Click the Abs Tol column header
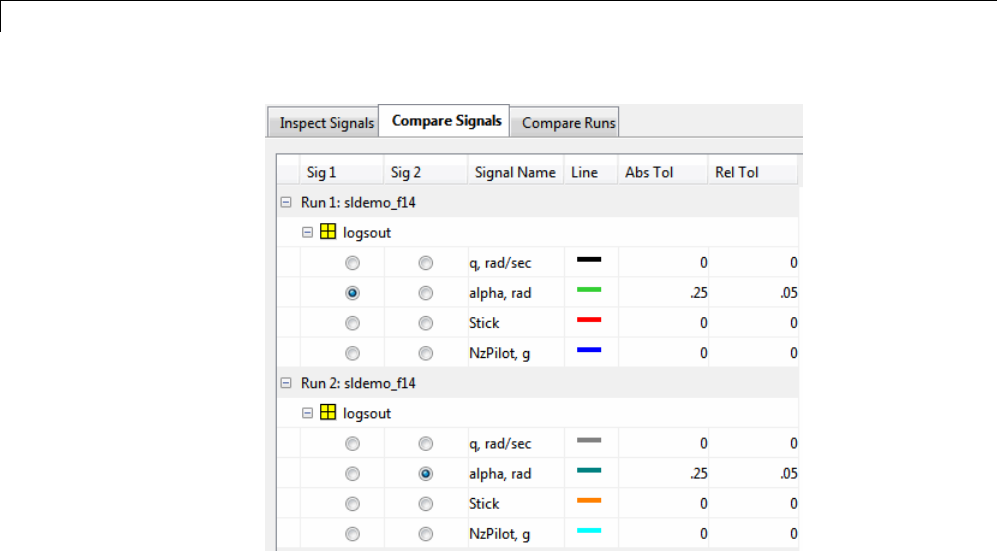The width and height of the screenshot is (997, 551). (649, 172)
